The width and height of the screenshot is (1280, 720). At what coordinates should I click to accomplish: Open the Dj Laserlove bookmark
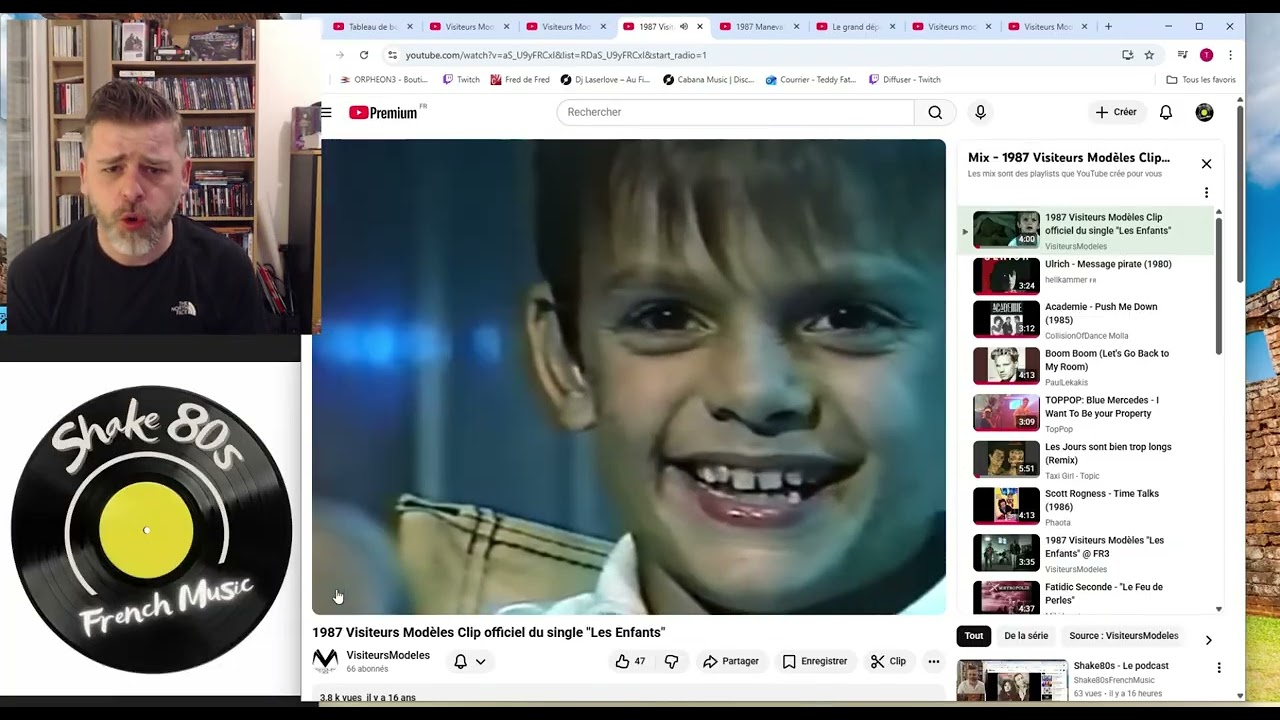pos(605,80)
